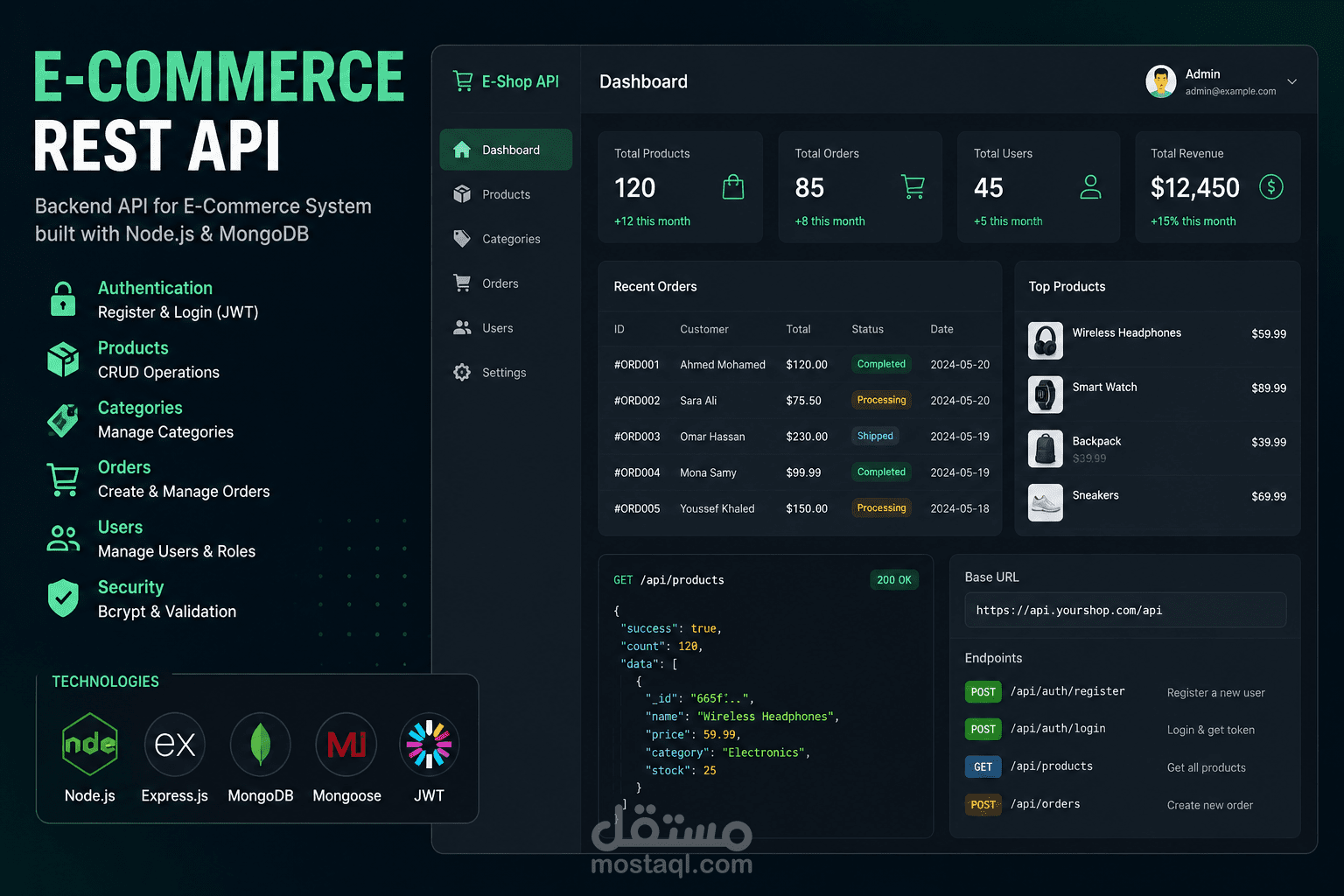Click customer name Omar Hassan
1344x896 pixels.
pos(713,437)
